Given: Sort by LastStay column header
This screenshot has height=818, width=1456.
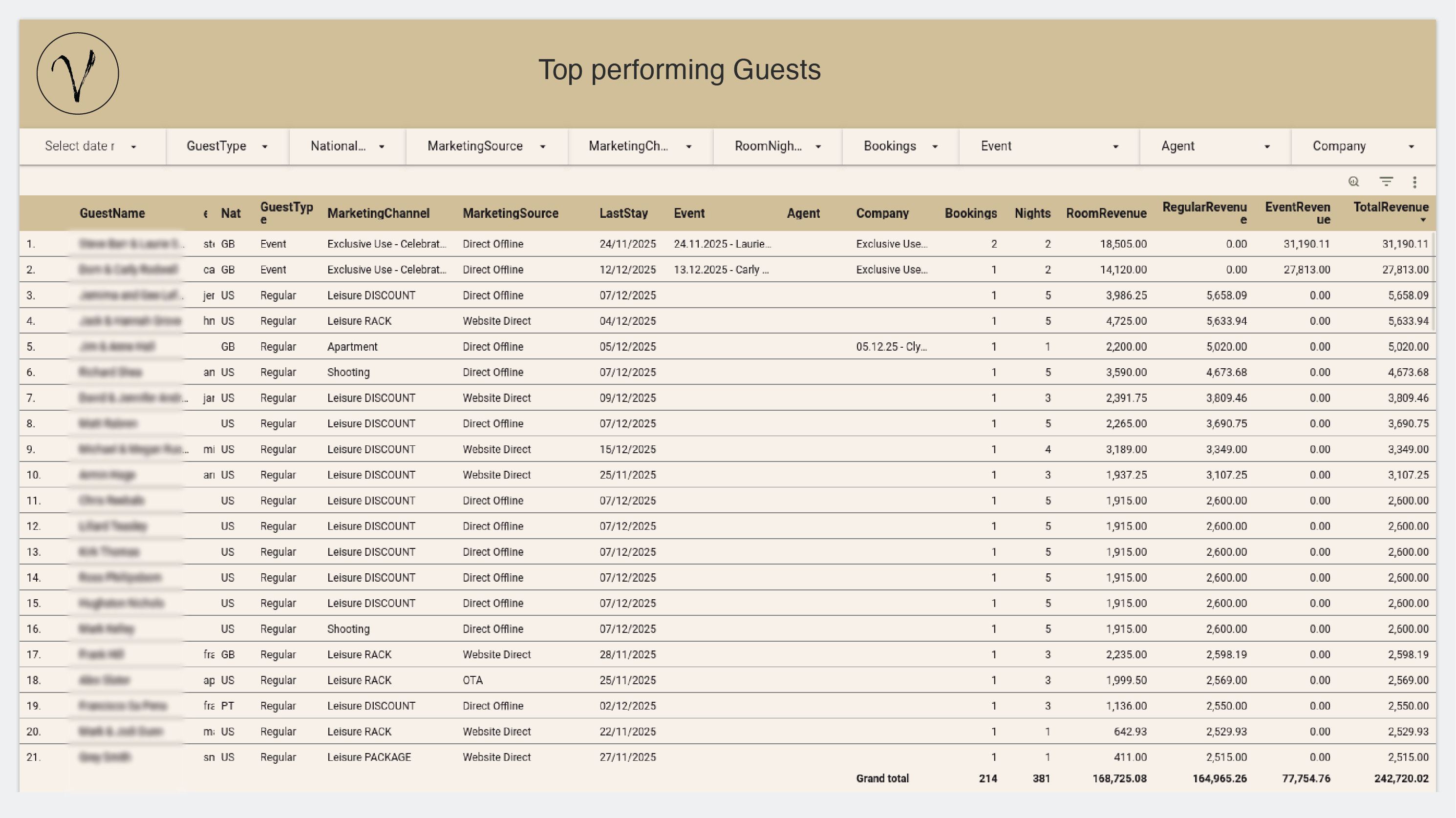Looking at the screenshot, I should 623,213.
